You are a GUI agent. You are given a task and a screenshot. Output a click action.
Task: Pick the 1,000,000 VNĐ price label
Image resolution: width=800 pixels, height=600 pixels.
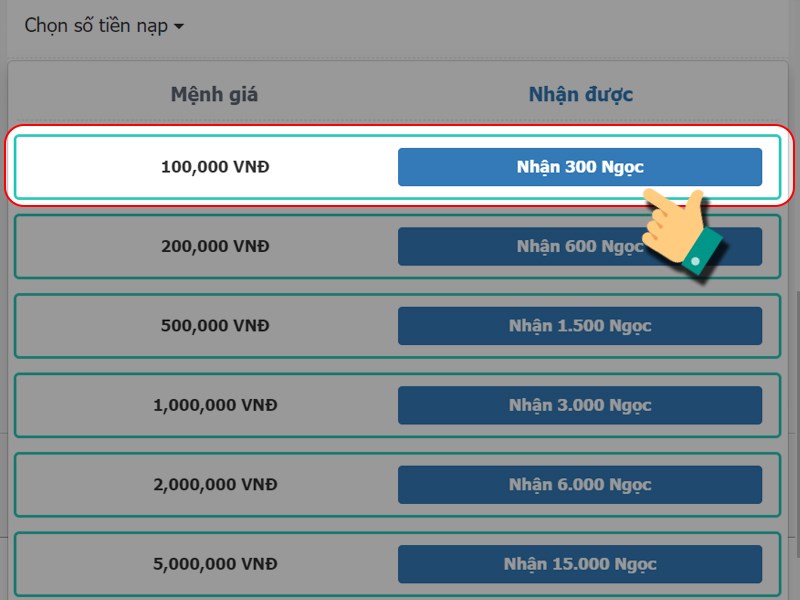(x=215, y=405)
